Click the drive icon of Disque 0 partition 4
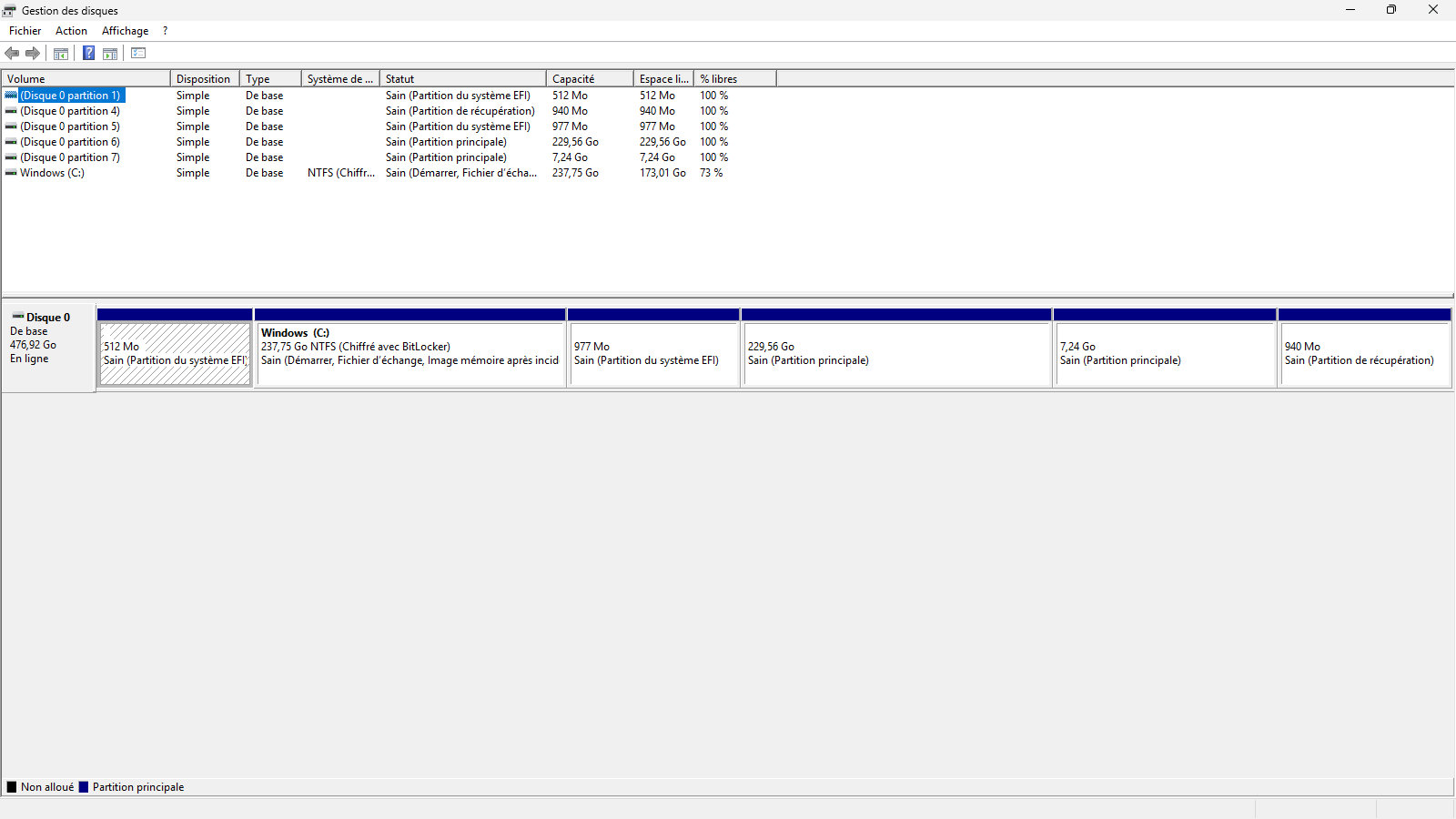The height and width of the screenshot is (819, 1456). [x=11, y=111]
